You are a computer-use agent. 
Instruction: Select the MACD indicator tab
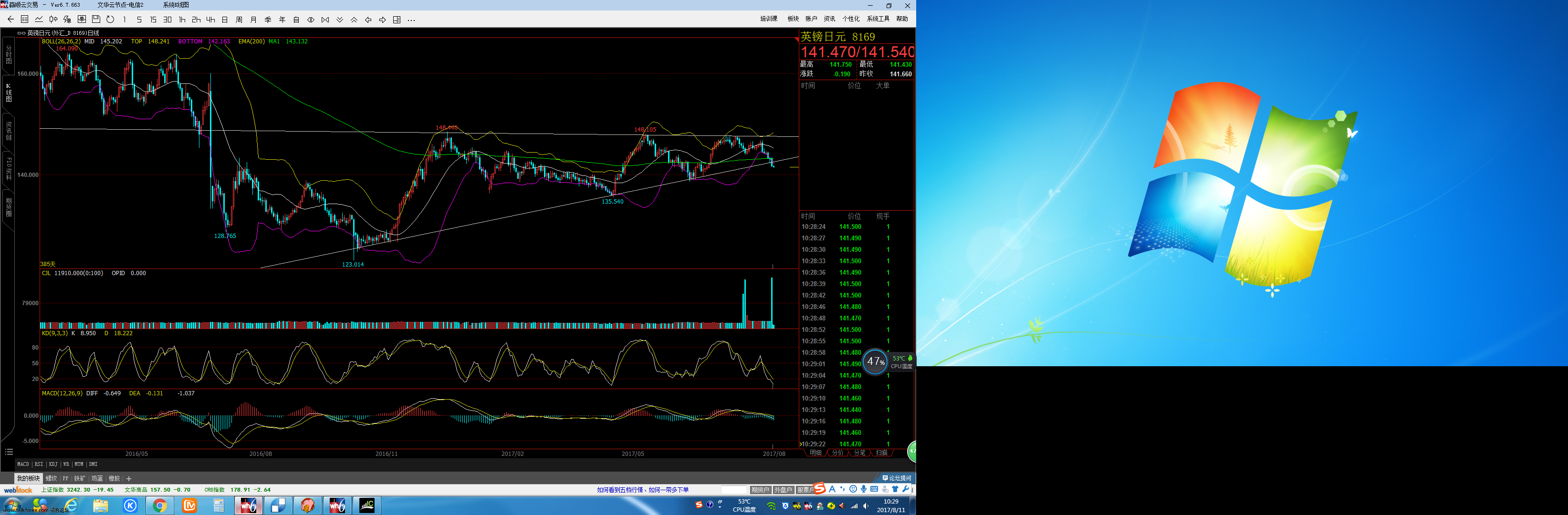(x=23, y=464)
